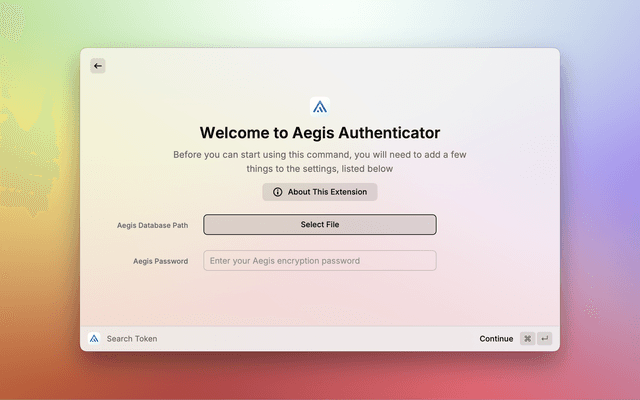Click the Aegis Password label
The image size is (640, 400).
click(160, 261)
